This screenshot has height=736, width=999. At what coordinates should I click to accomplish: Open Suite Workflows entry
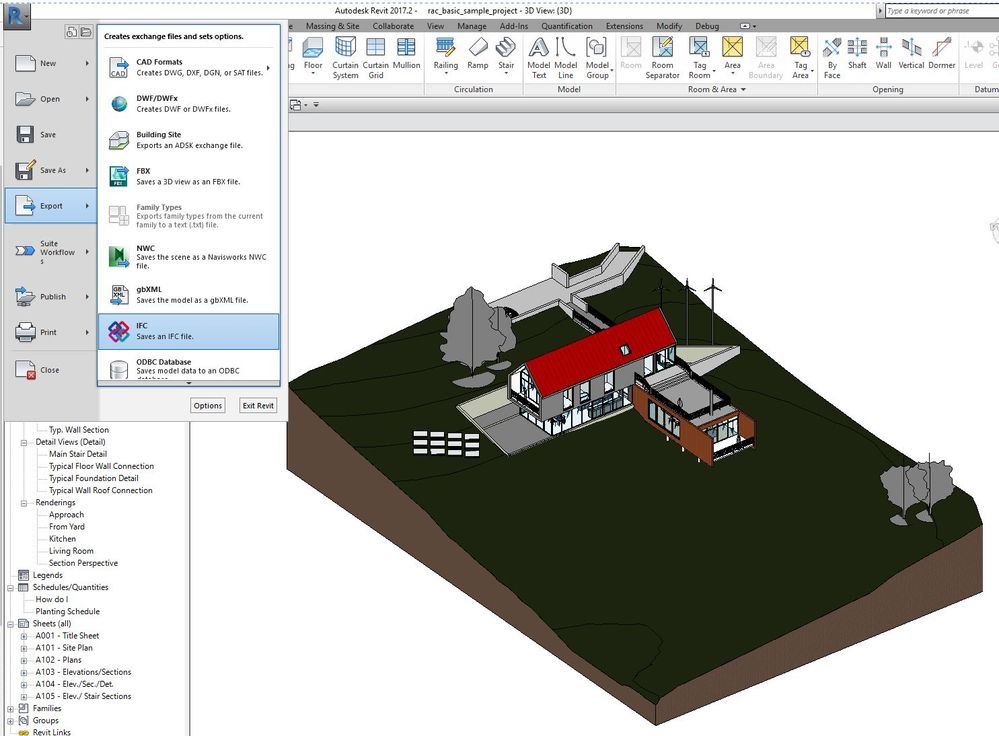click(x=50, y=252)
